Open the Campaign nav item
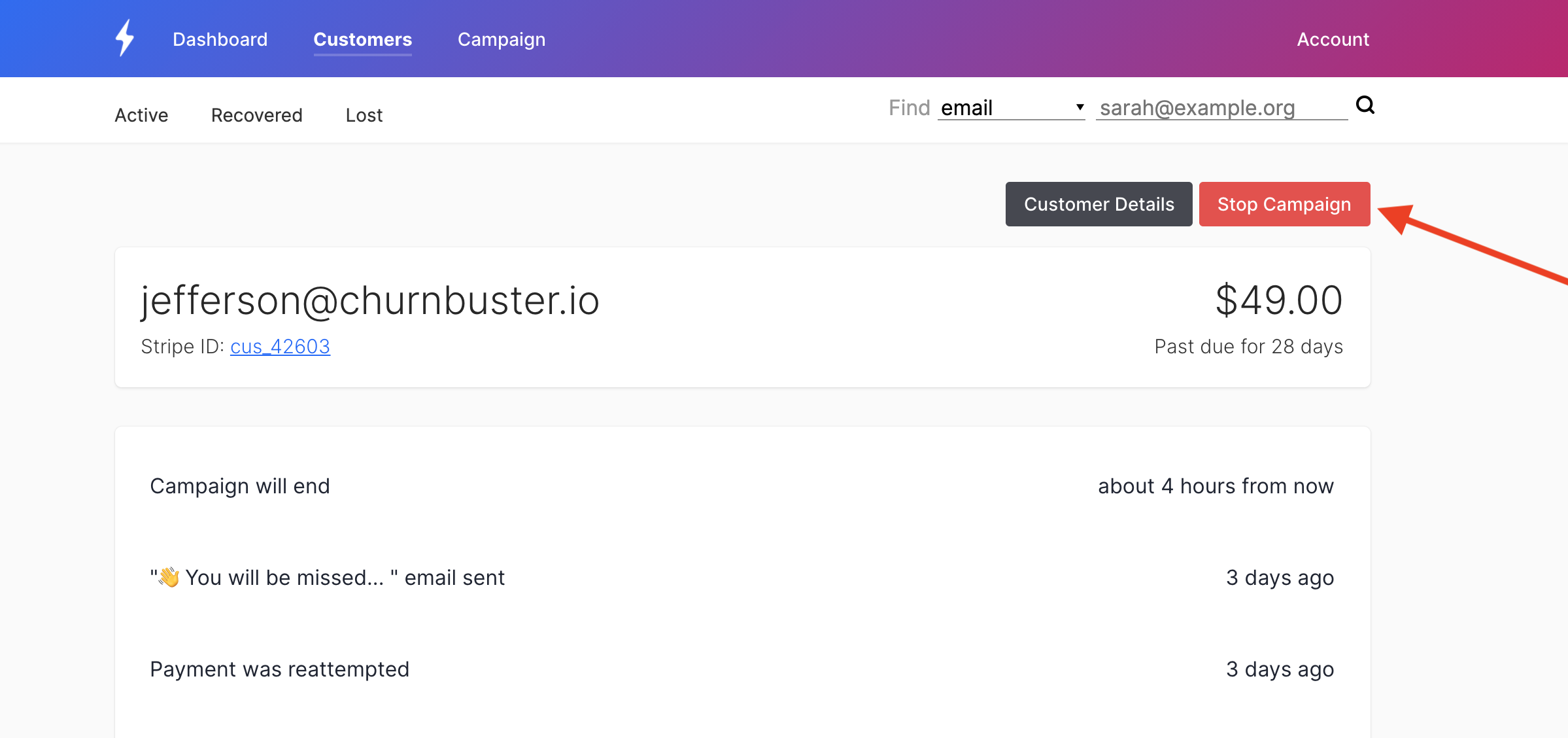This screenshot has height=738, width=1568. pos(502,39)
